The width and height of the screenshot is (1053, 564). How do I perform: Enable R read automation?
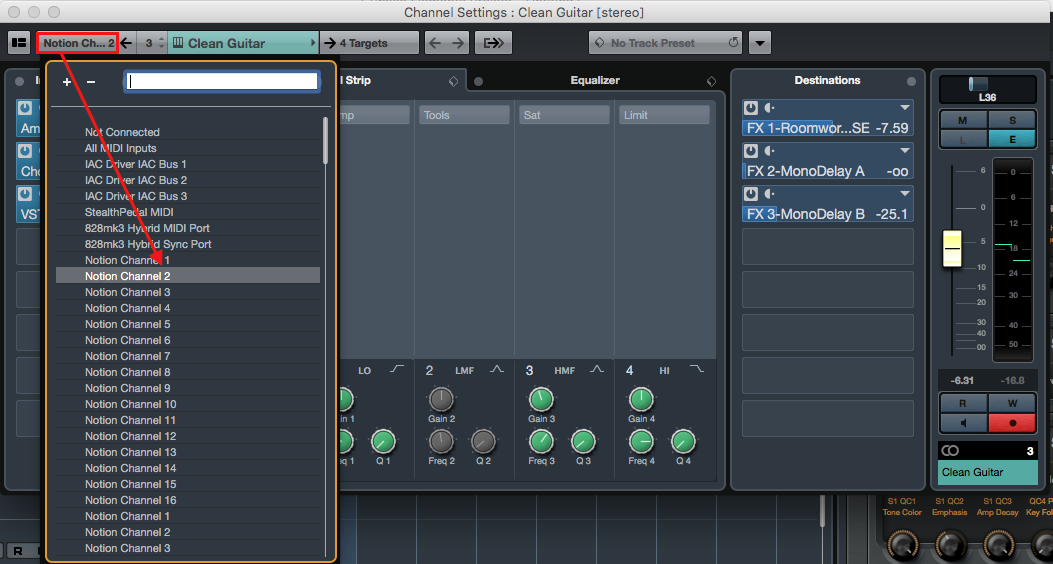pyautogui.click(x=963, y=404)
